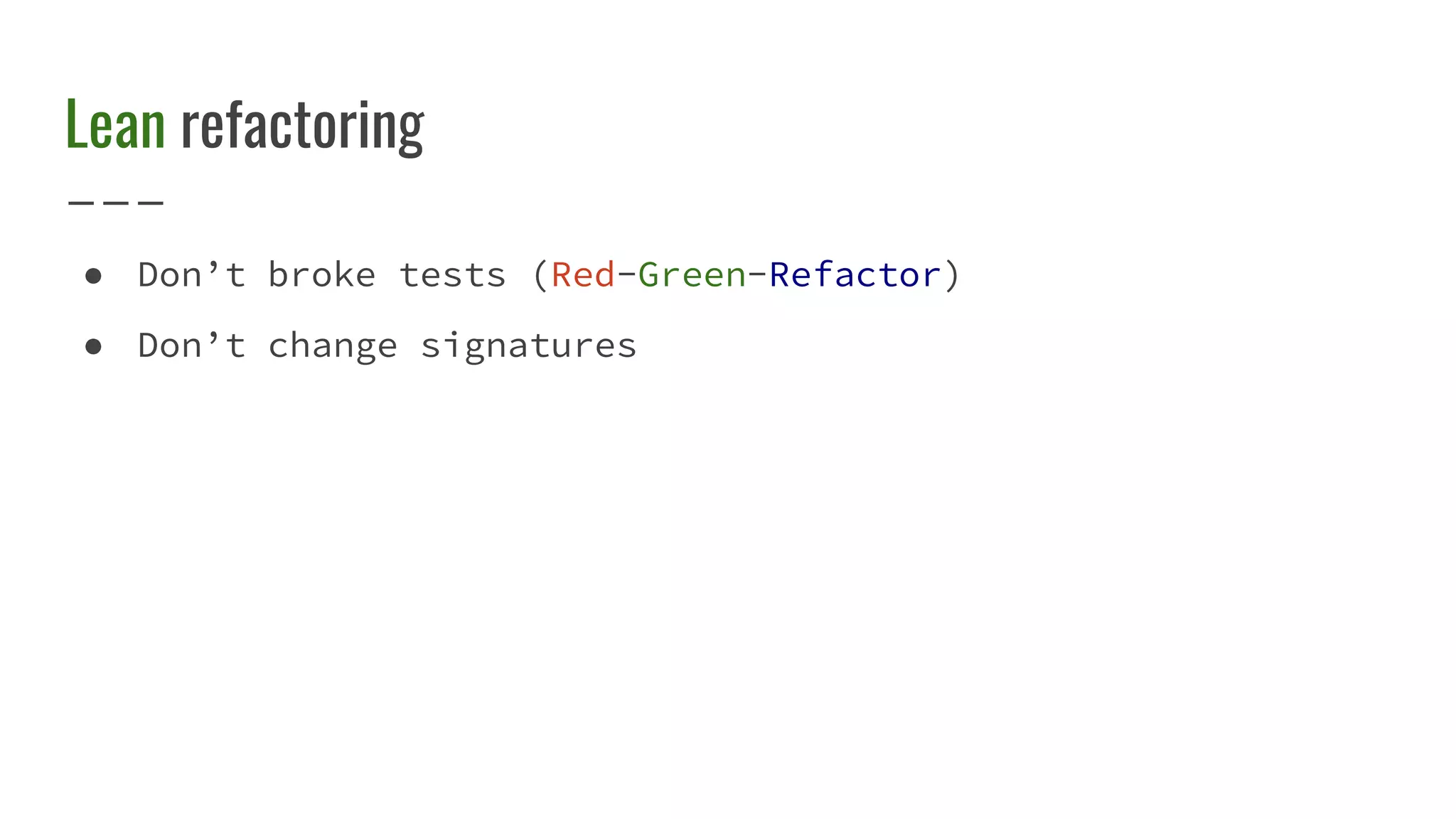
Task: Click the hyphen between Red and Green
Action: click(626, 275)
